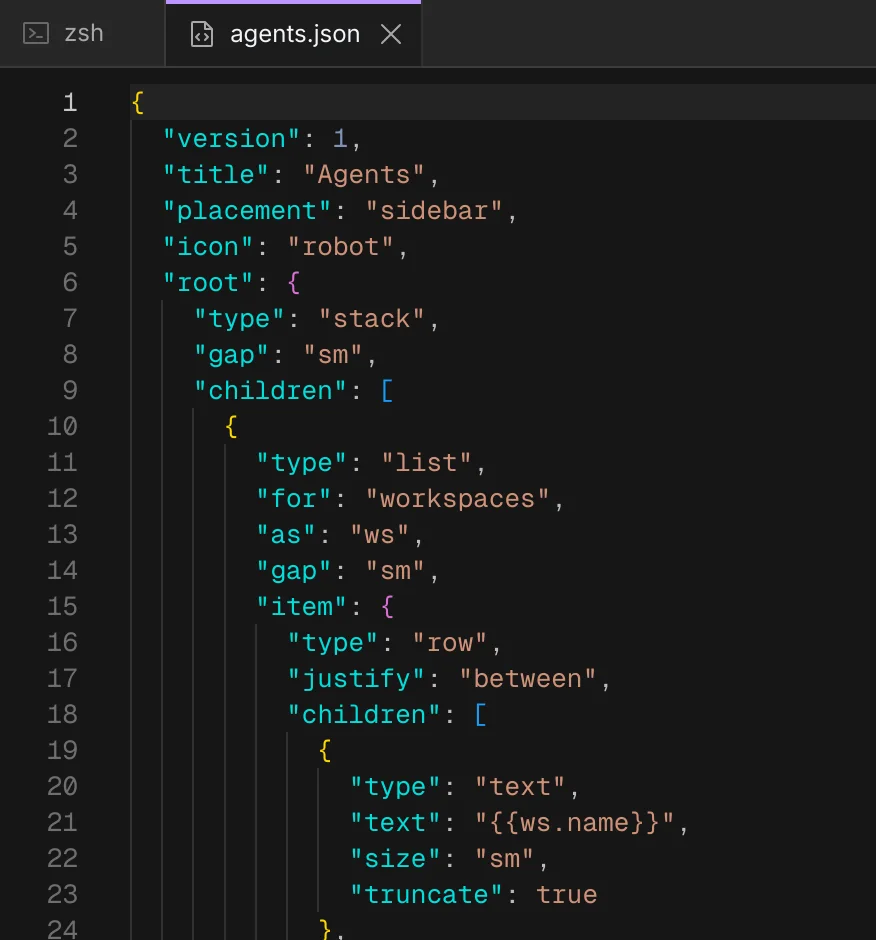The height and width of the screenshot is (940, 876).
Task: Click the "{{ws.name}}" text value
Action: pos(574,822)
